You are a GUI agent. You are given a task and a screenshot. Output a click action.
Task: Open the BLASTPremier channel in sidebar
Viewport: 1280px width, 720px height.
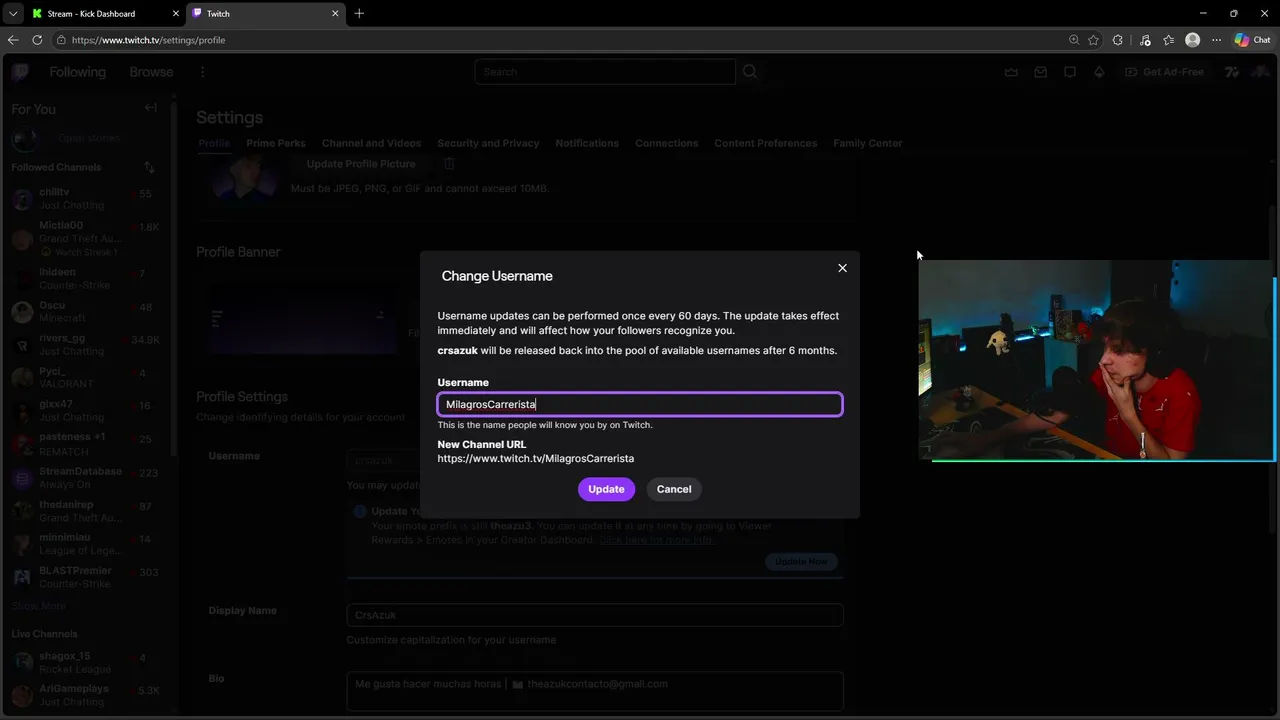86,577
